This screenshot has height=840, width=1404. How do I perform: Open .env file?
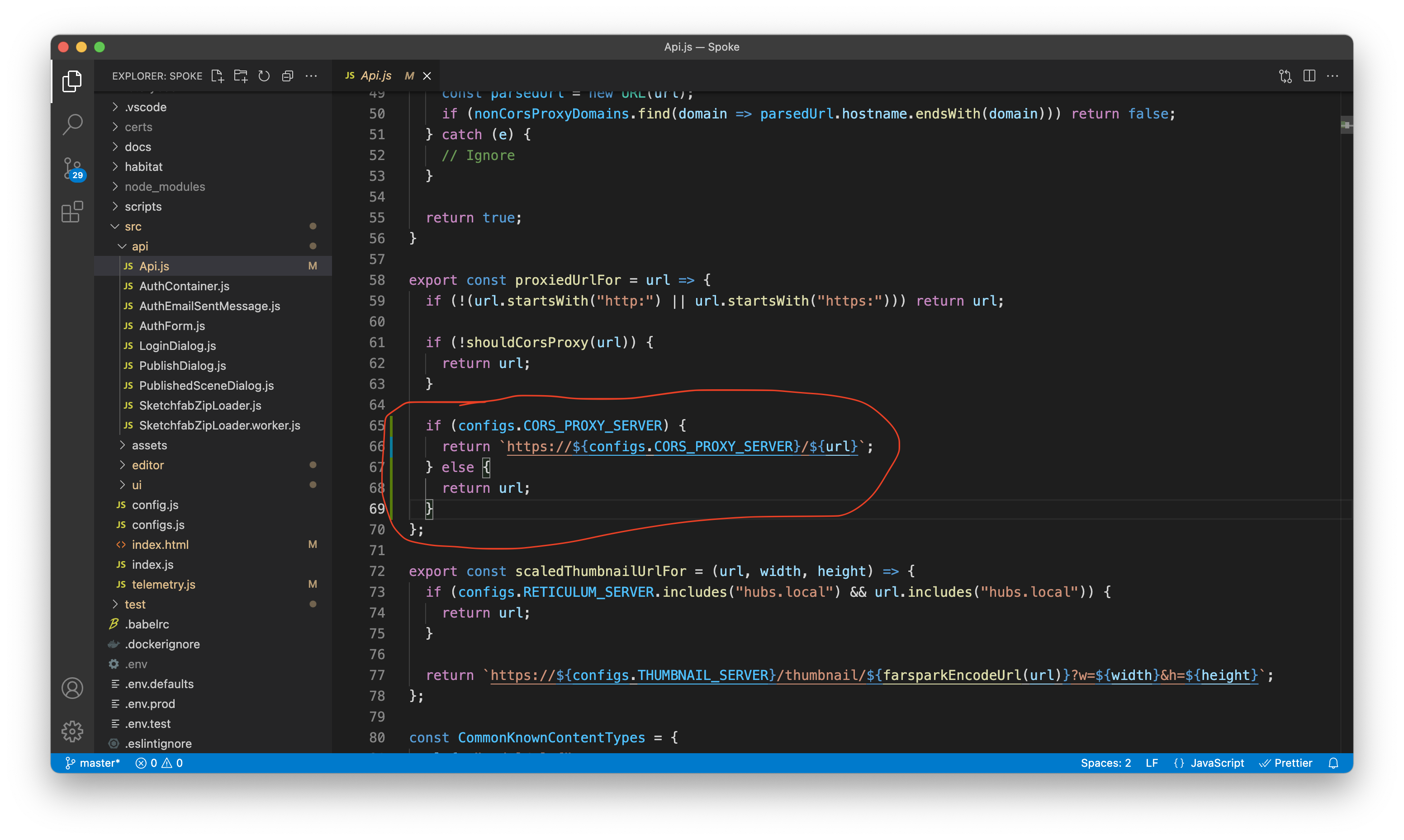[x=213, y=664]
